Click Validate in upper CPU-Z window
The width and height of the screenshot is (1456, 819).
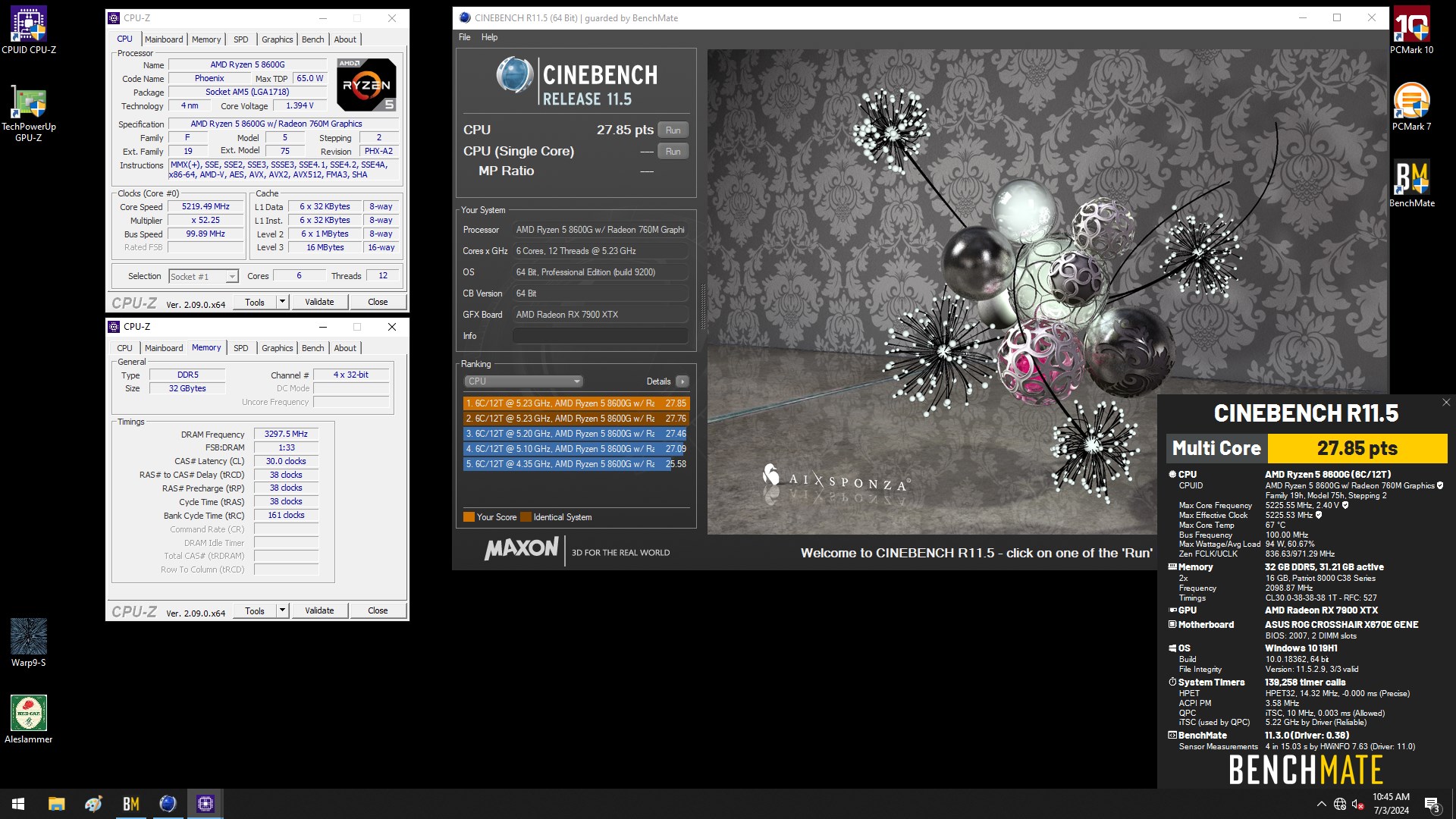319,302
